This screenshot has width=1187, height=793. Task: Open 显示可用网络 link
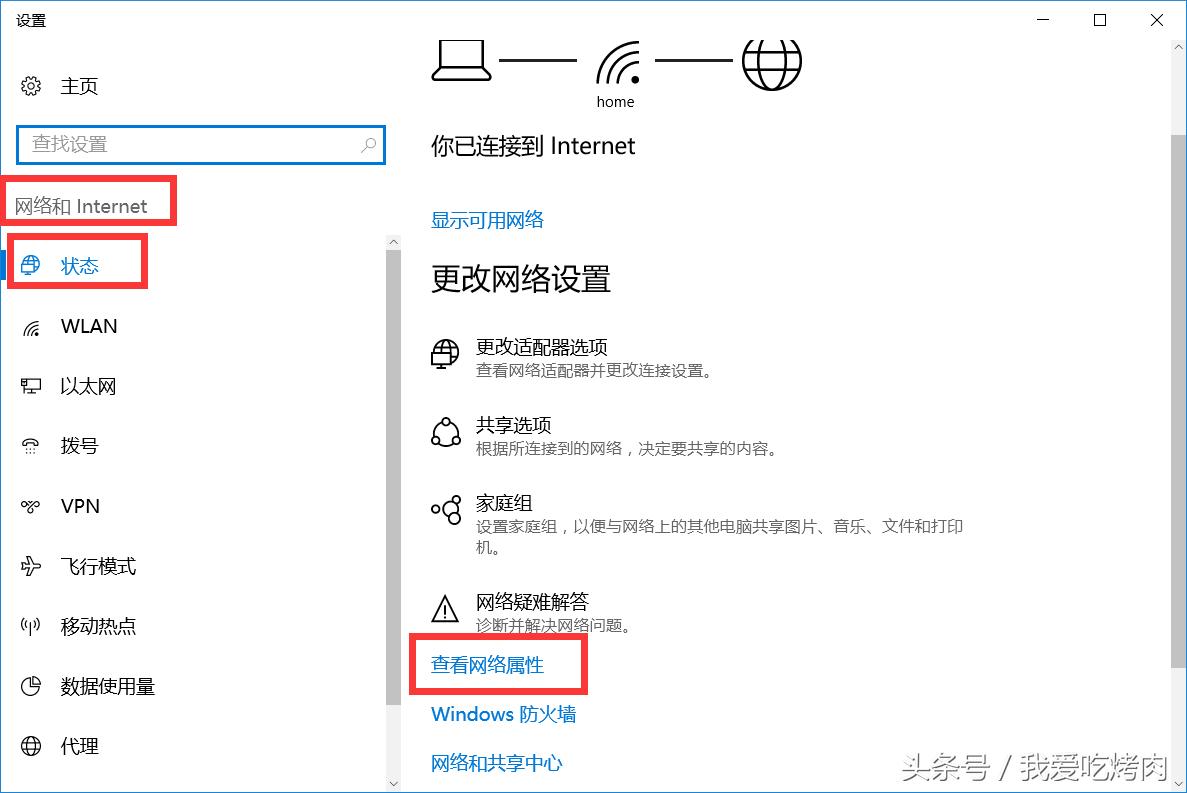[x=487, y=220]
